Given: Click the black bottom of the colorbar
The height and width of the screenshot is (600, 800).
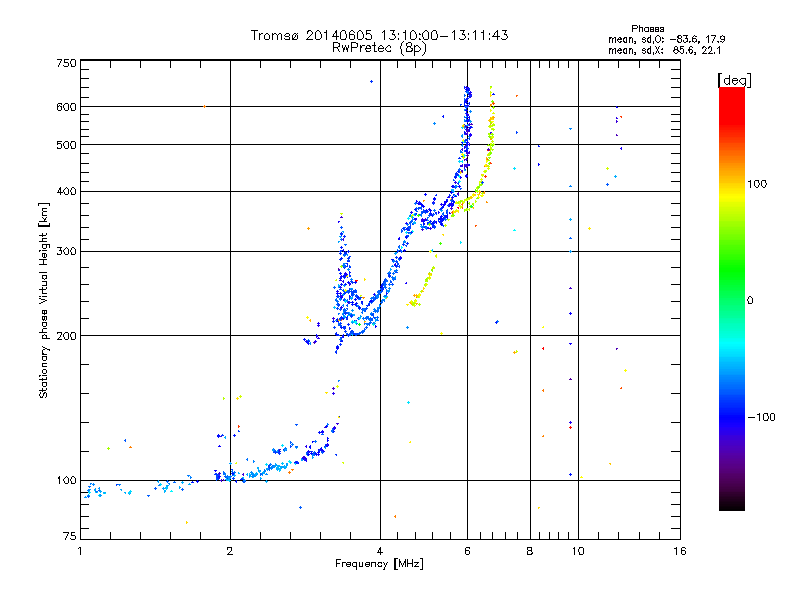Looking at the screenshot, I should pos(732,503).
